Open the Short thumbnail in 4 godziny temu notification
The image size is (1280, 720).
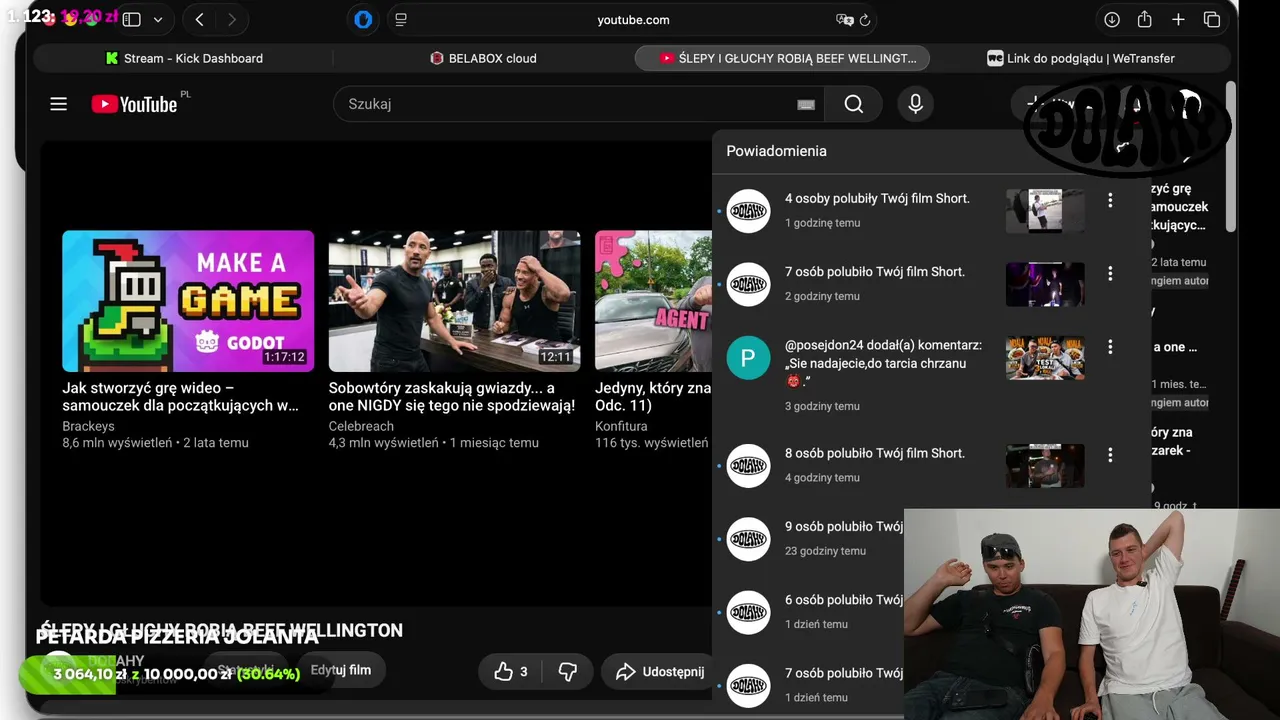point(1045,466)
